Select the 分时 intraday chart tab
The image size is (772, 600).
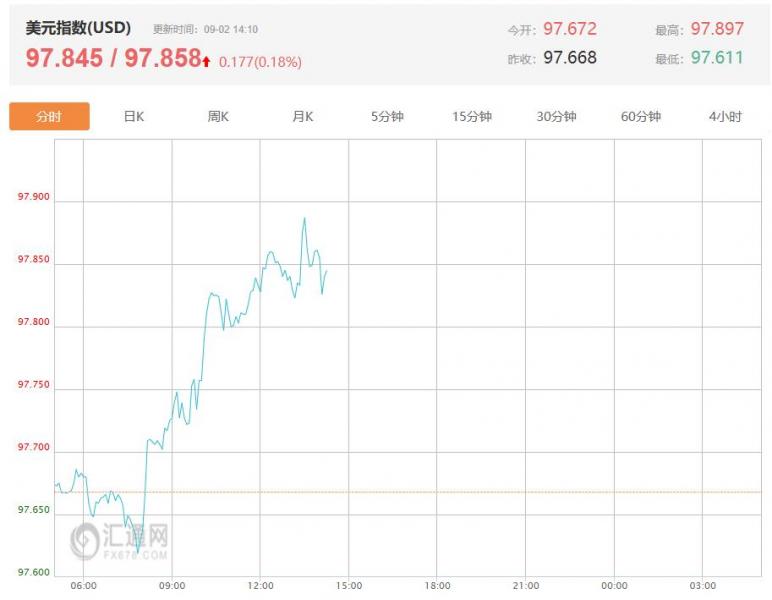point(49,116)
